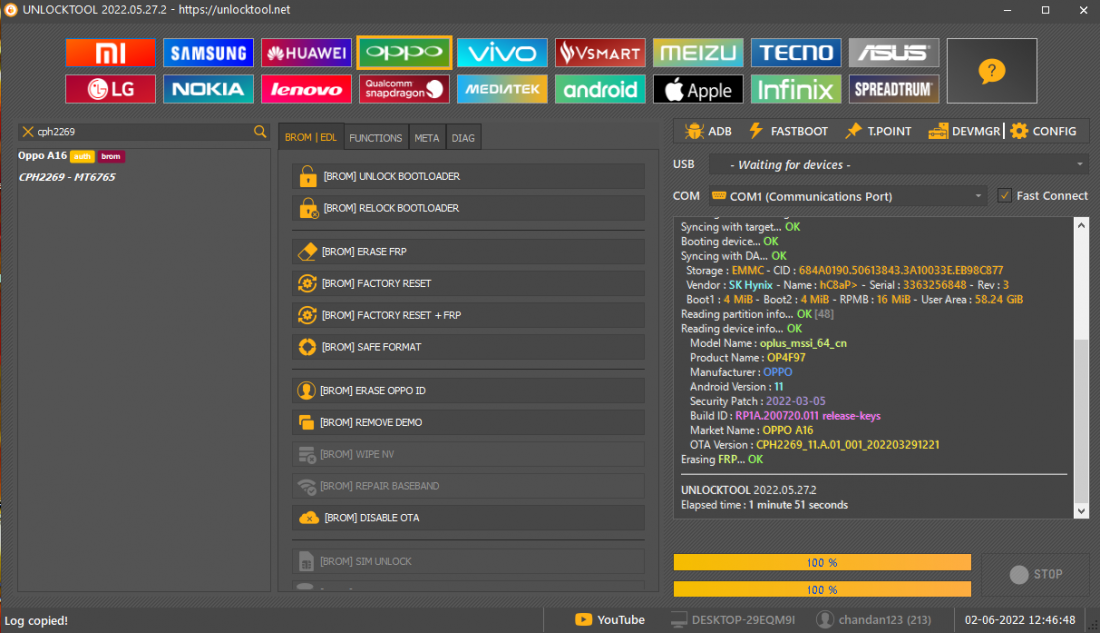Select the Qualcomm Snapdragon logo
The height and width of the screenshot is (633, 1100).
404,89
